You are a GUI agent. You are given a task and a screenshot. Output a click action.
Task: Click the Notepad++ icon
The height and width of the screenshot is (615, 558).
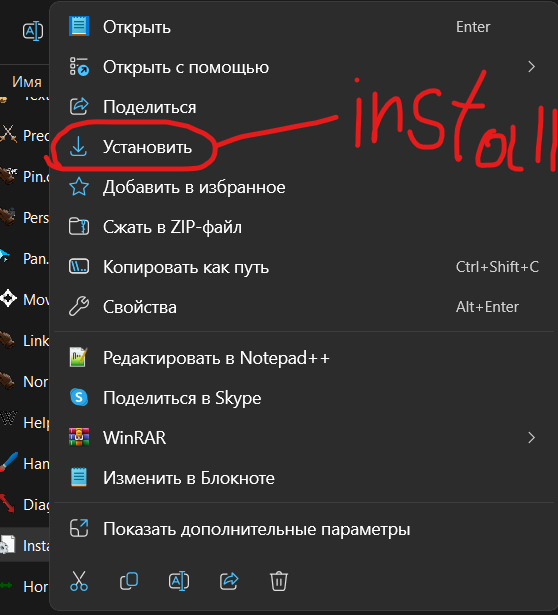click(x=78, y=357)
